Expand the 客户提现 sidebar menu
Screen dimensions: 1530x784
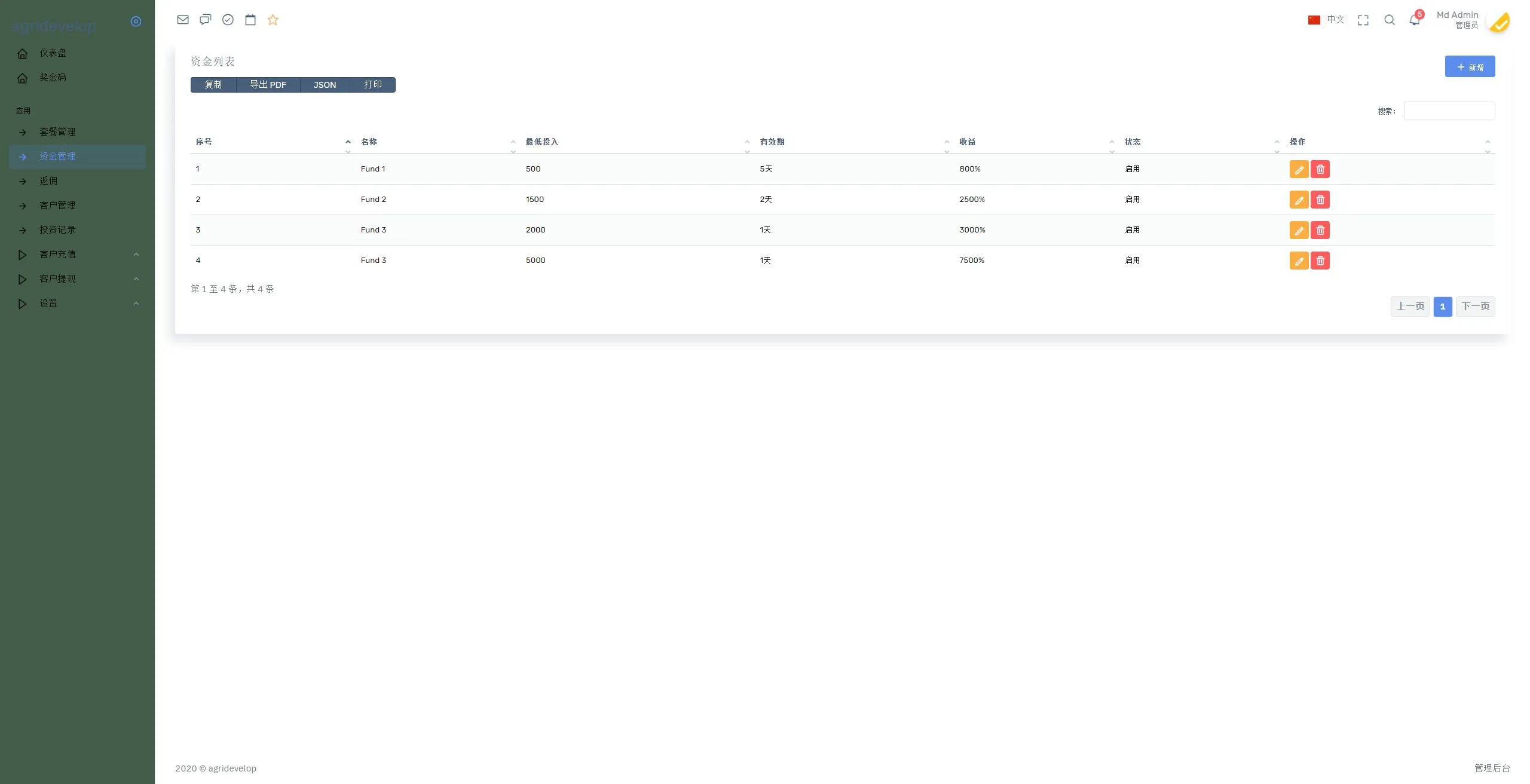78,279
